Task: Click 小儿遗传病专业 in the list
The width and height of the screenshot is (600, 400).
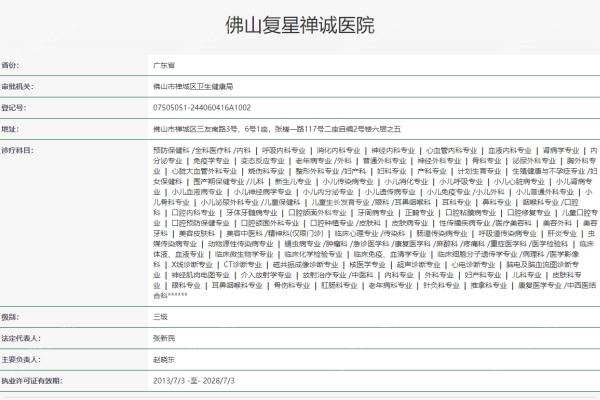Action: pos(390,192)
